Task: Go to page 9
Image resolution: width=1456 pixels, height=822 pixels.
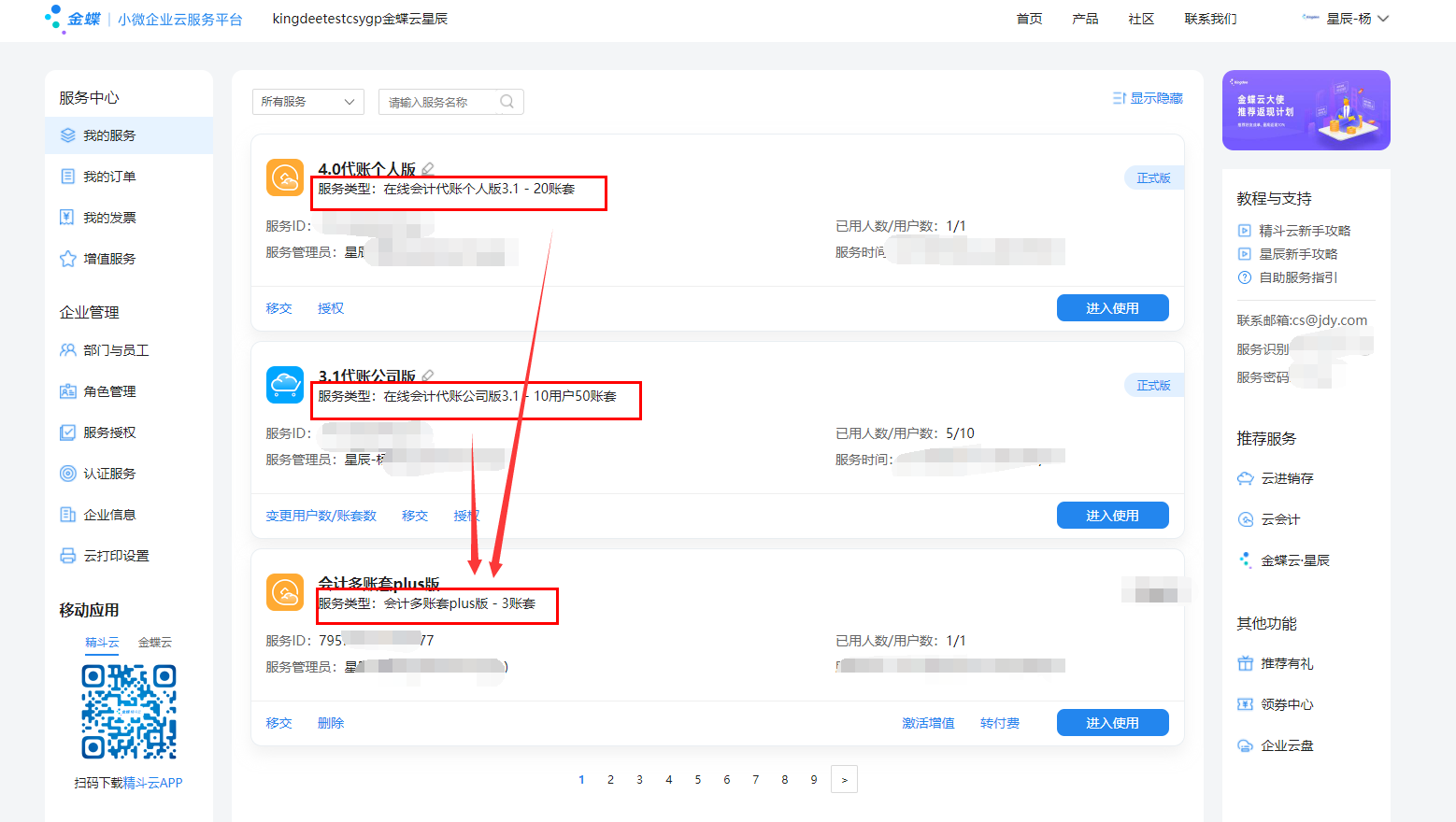Action: click(x=814, y=780)
